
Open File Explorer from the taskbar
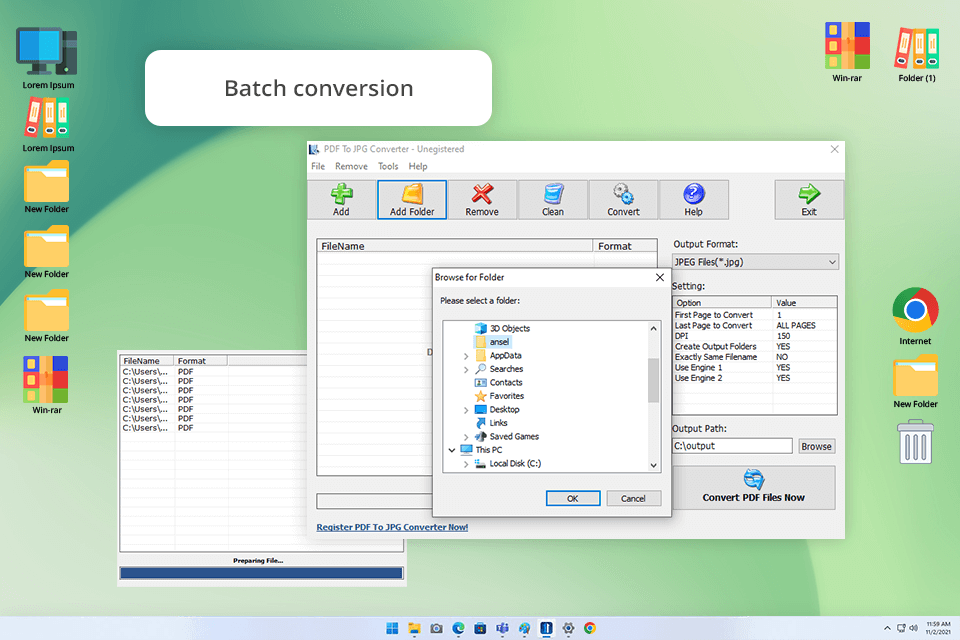(414, 628)
